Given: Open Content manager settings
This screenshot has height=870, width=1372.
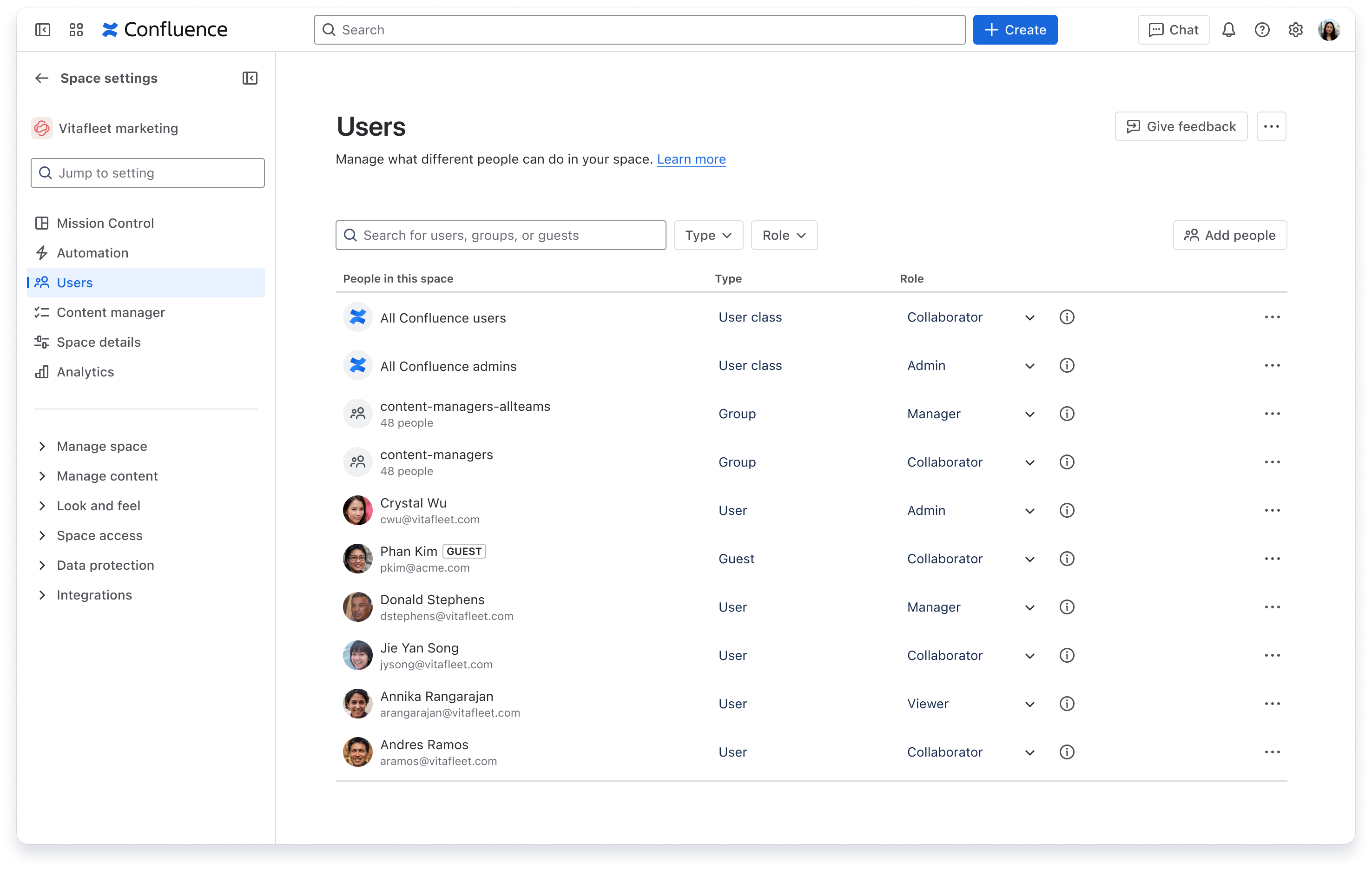Looking at the screenshot, I should (109, 312).
